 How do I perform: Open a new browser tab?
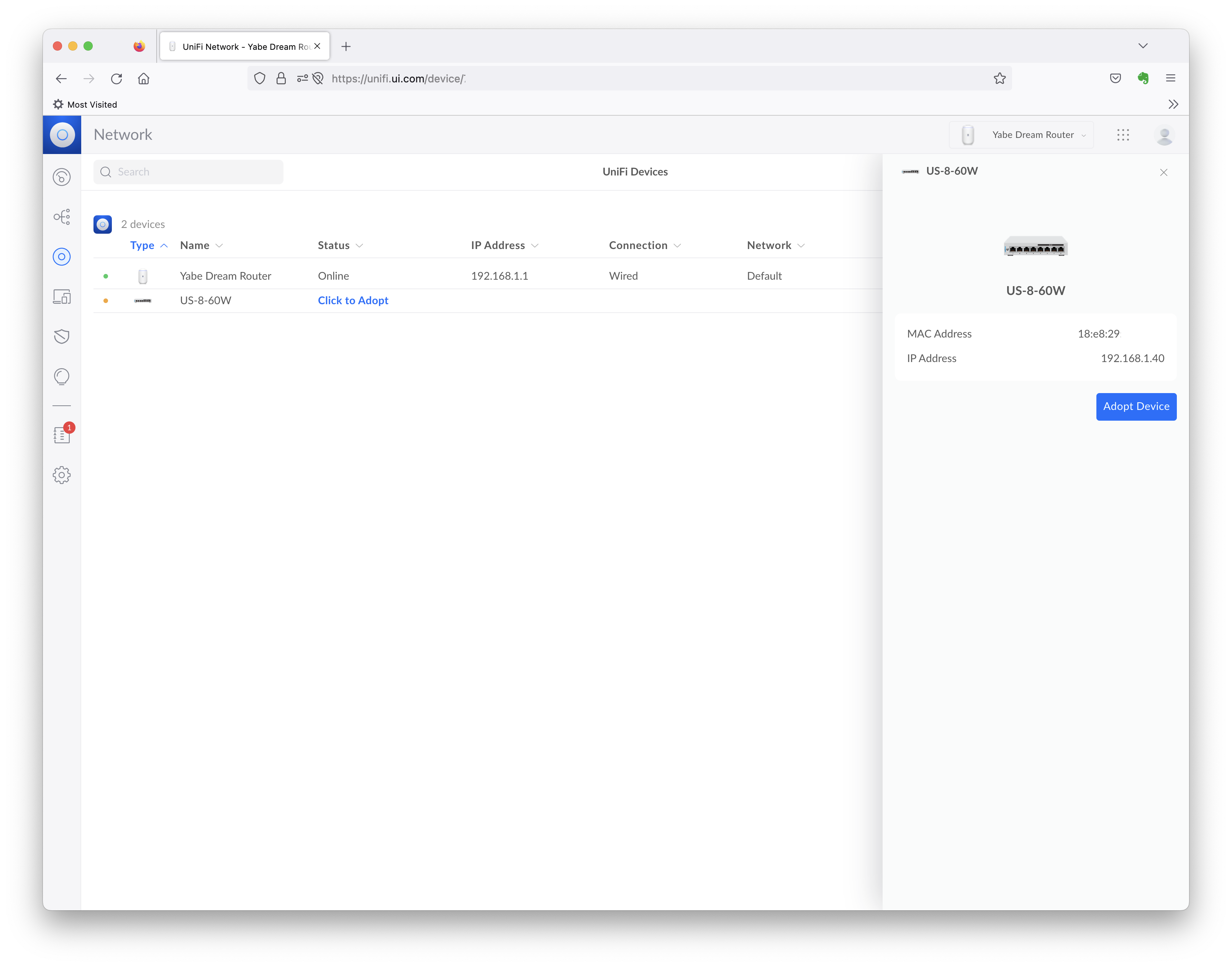346,46
